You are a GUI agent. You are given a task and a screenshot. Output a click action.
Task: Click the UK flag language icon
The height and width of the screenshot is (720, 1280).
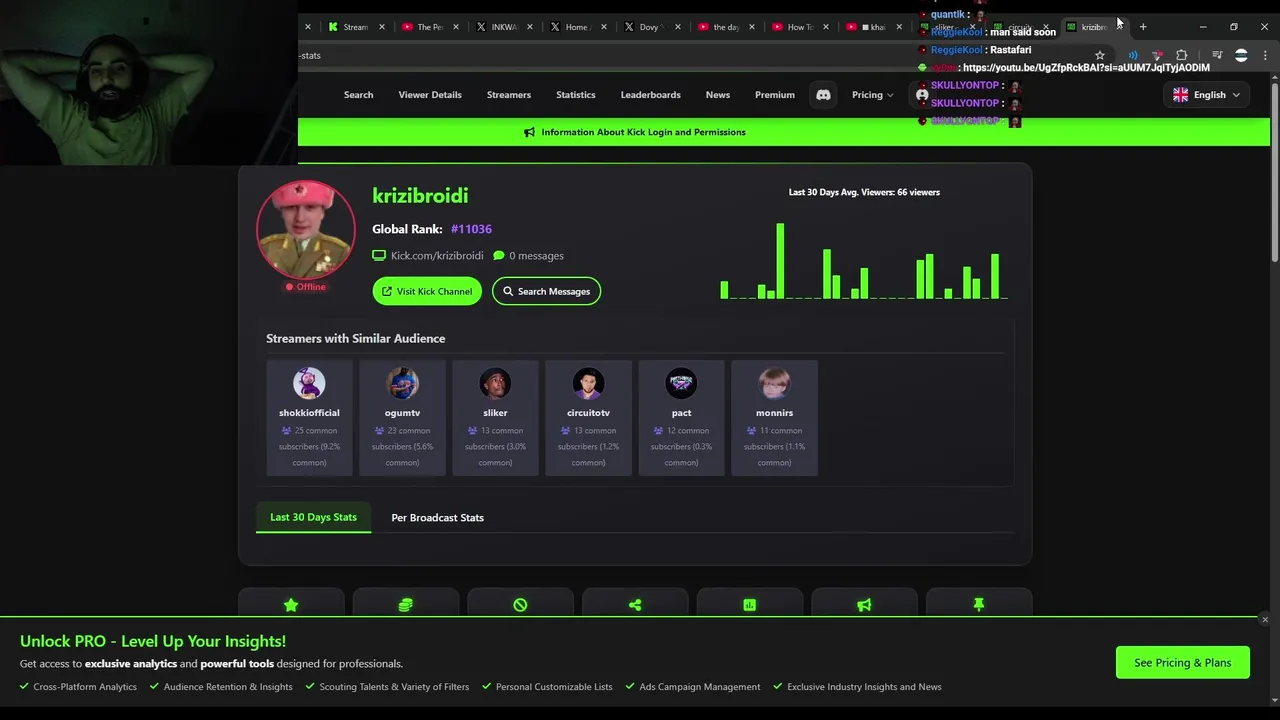[x=1180, y=95]
